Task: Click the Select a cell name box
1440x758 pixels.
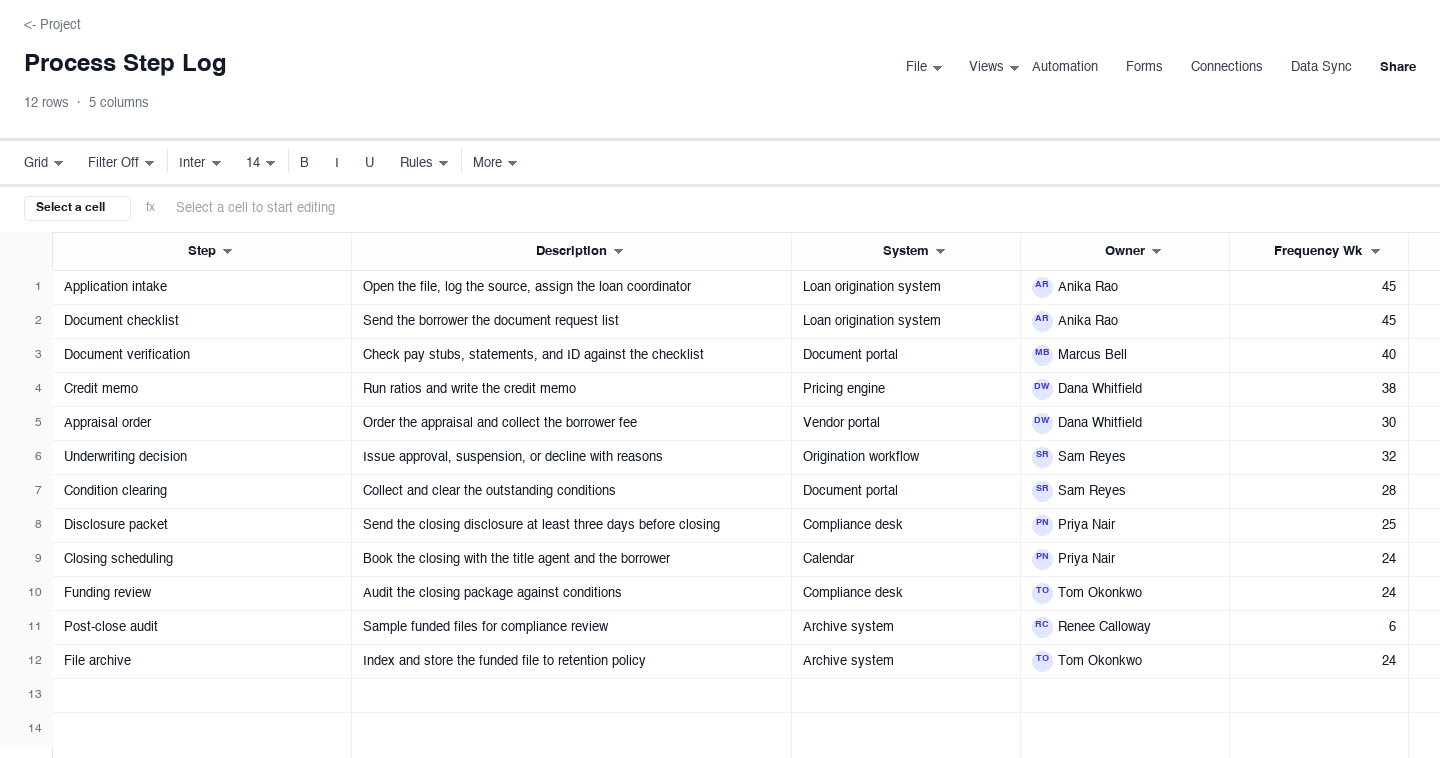Action: (x=77, y=208)
